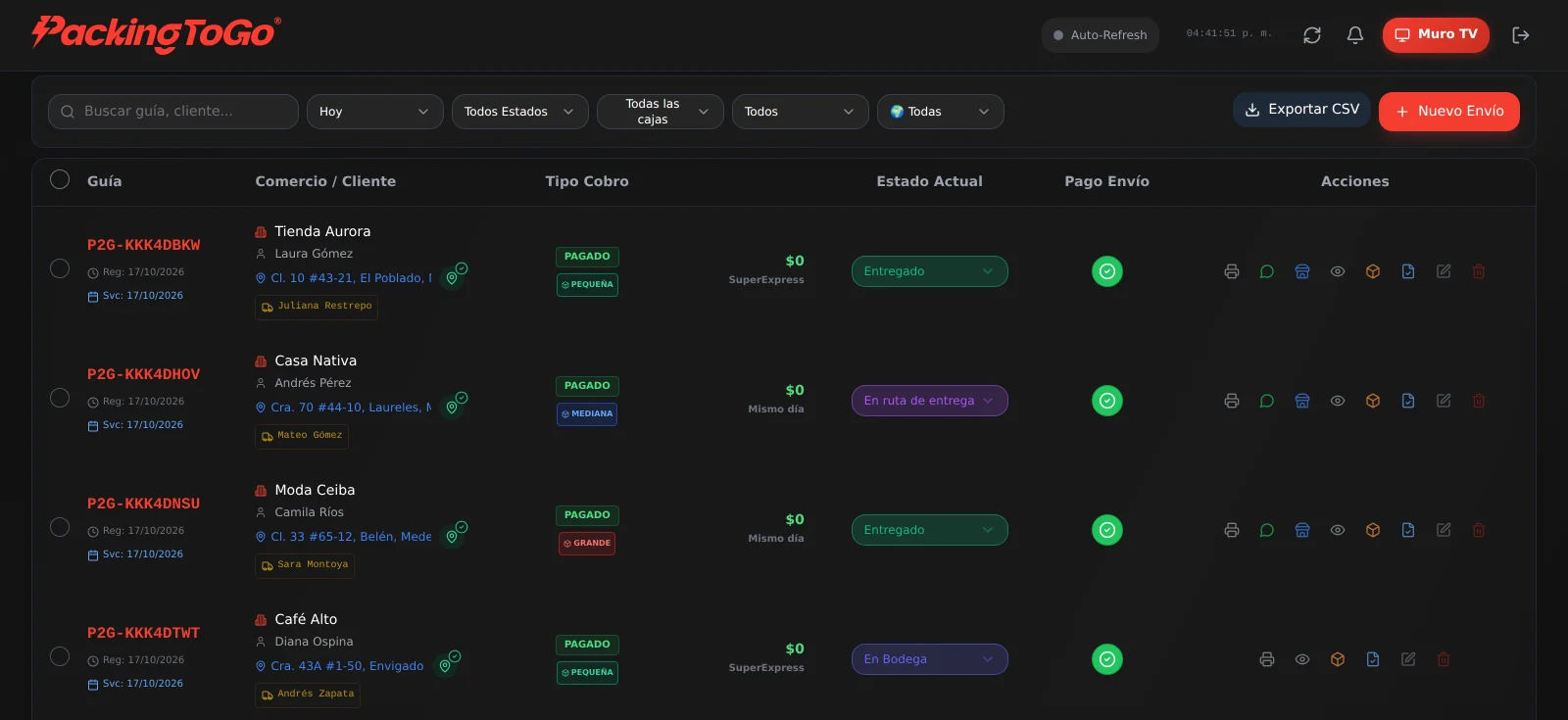Edit the Casa Nativa shipment
The image size is (1568, 720).
[x=1444, y=401]
